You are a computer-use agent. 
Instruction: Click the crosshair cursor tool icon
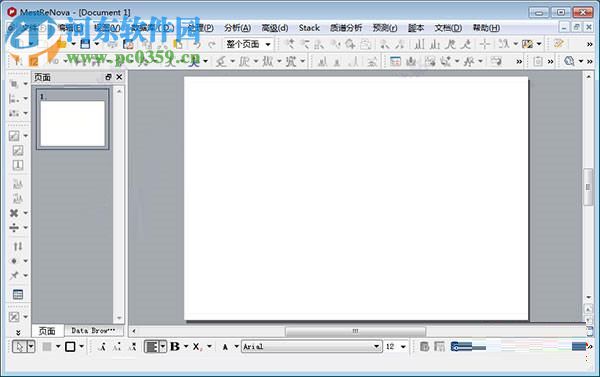point(485,44)
